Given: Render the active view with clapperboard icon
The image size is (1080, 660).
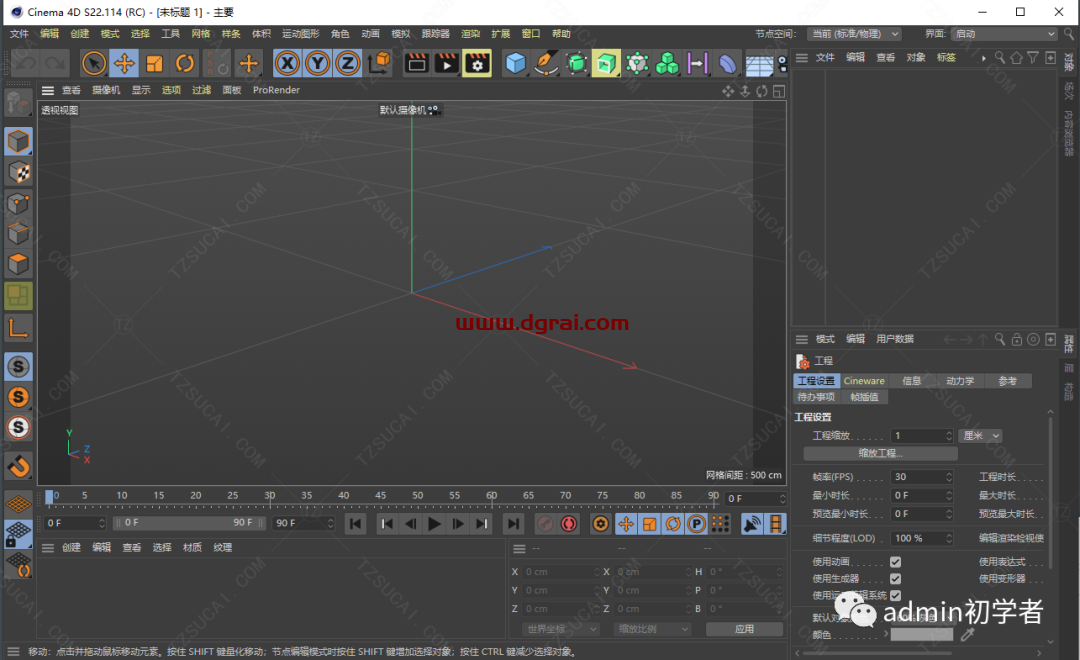Looking at the screenshot, I should [x=417, y=63].
